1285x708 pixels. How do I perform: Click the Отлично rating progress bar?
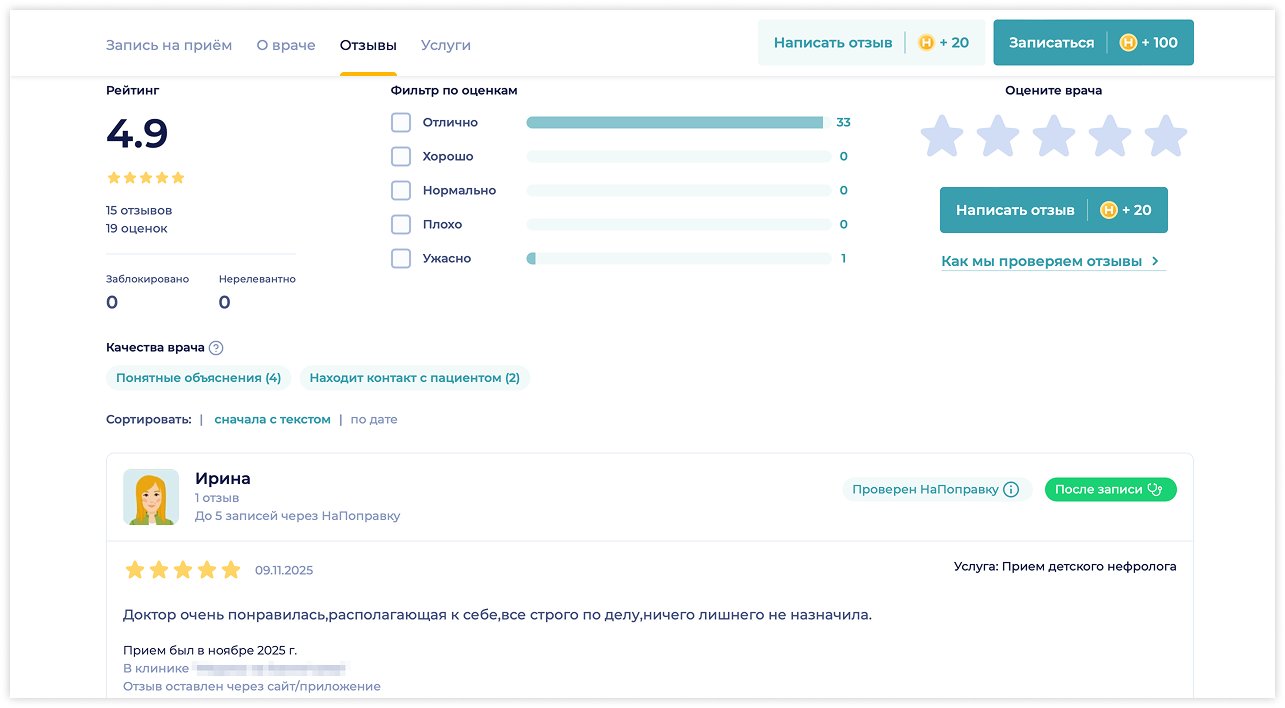[x=675, y=123]
